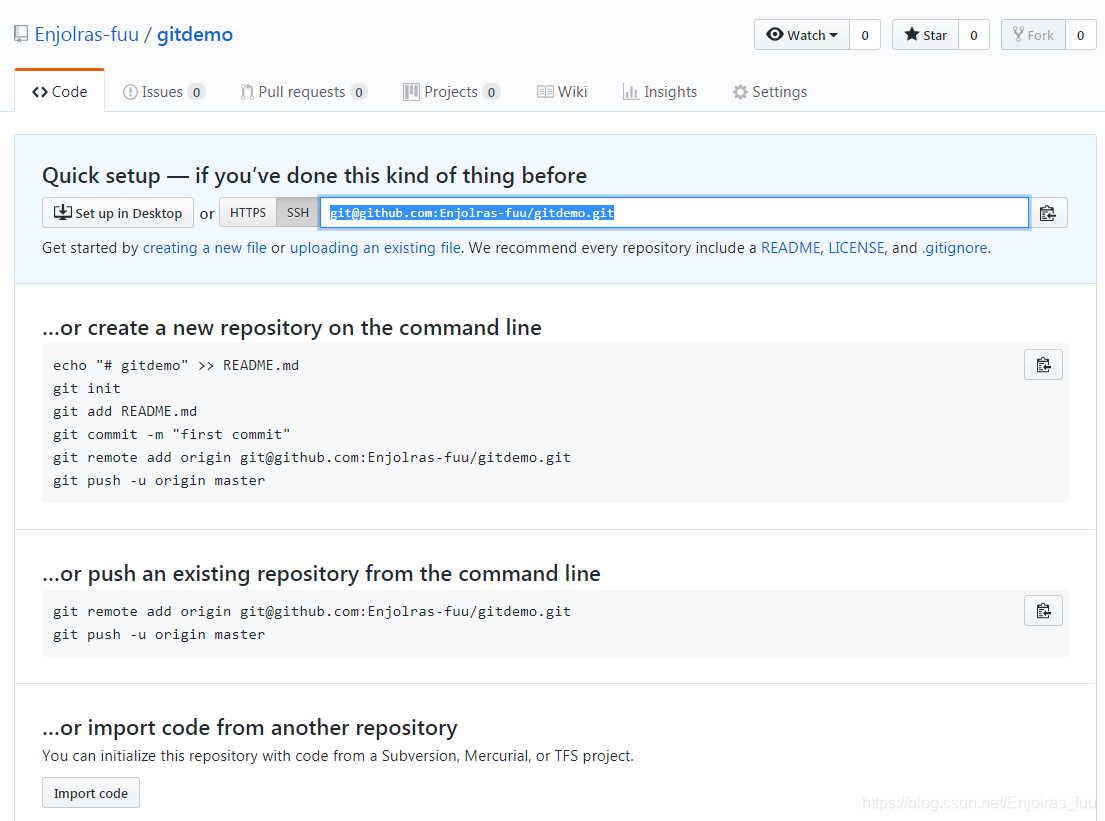The height and width of the screenshot is (821, 1105).
Task: Open the README recommendation link
Action: [791, 248]
